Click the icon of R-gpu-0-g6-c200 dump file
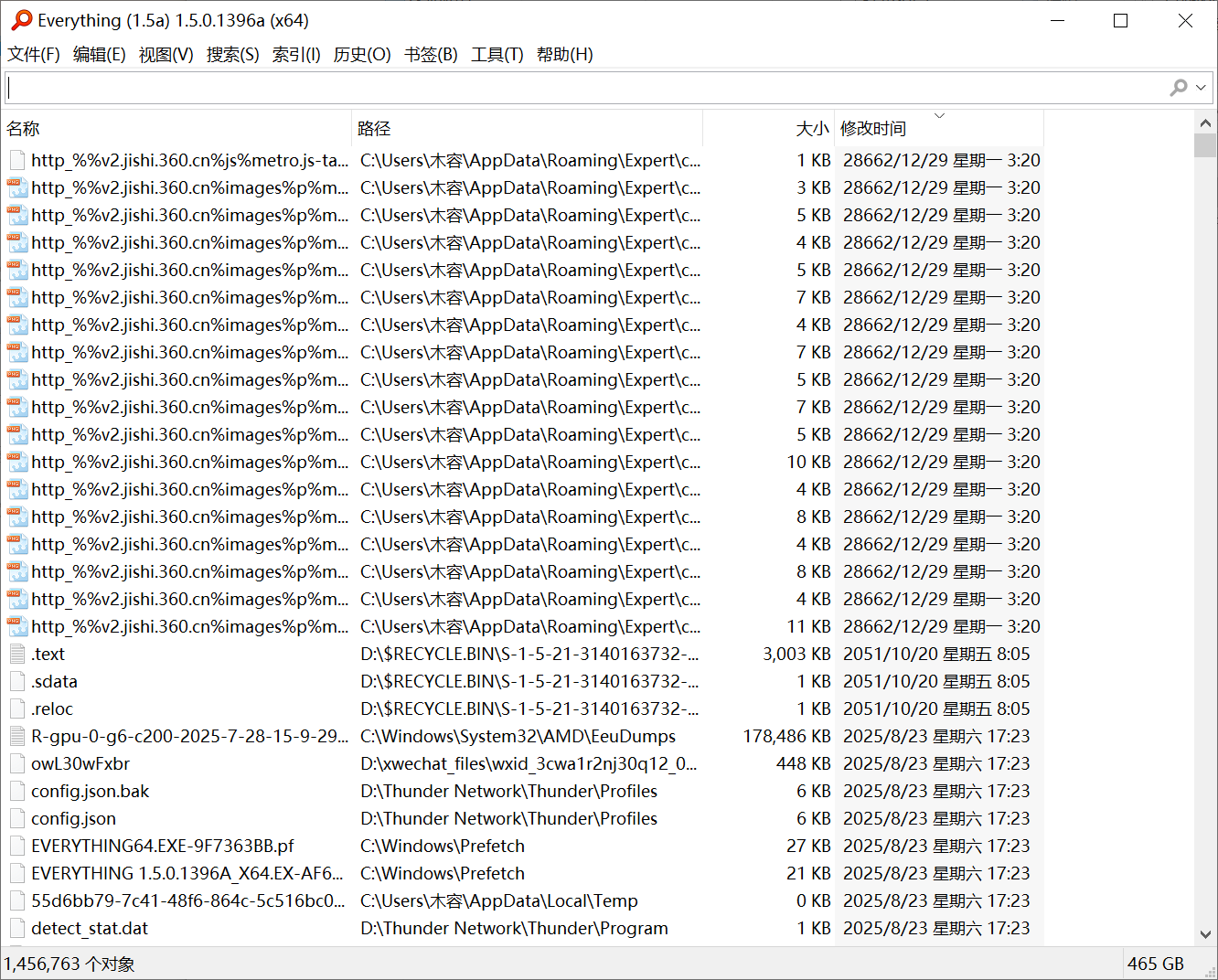Image resolution: width=1218 pixels, height=980 pixels. click(17, 736)
